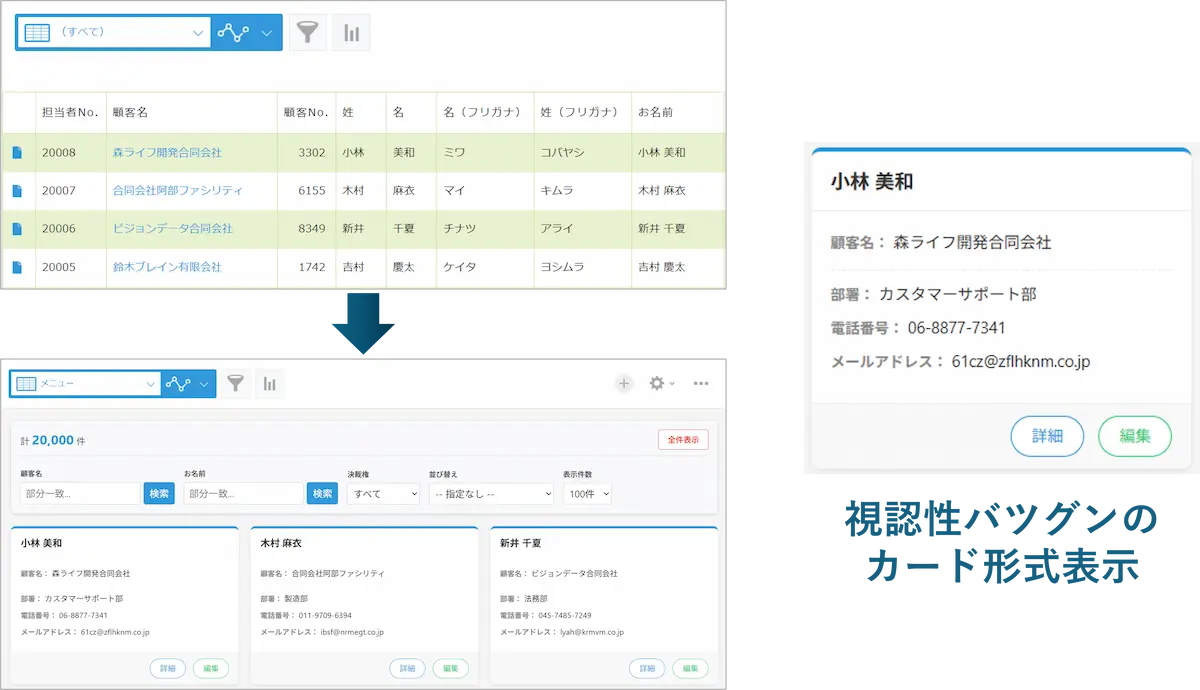The width and height of the screenshot is (1200, 690).
Task: Click the graph icon in the メニュー toolbar
Action: pos(269,383)
